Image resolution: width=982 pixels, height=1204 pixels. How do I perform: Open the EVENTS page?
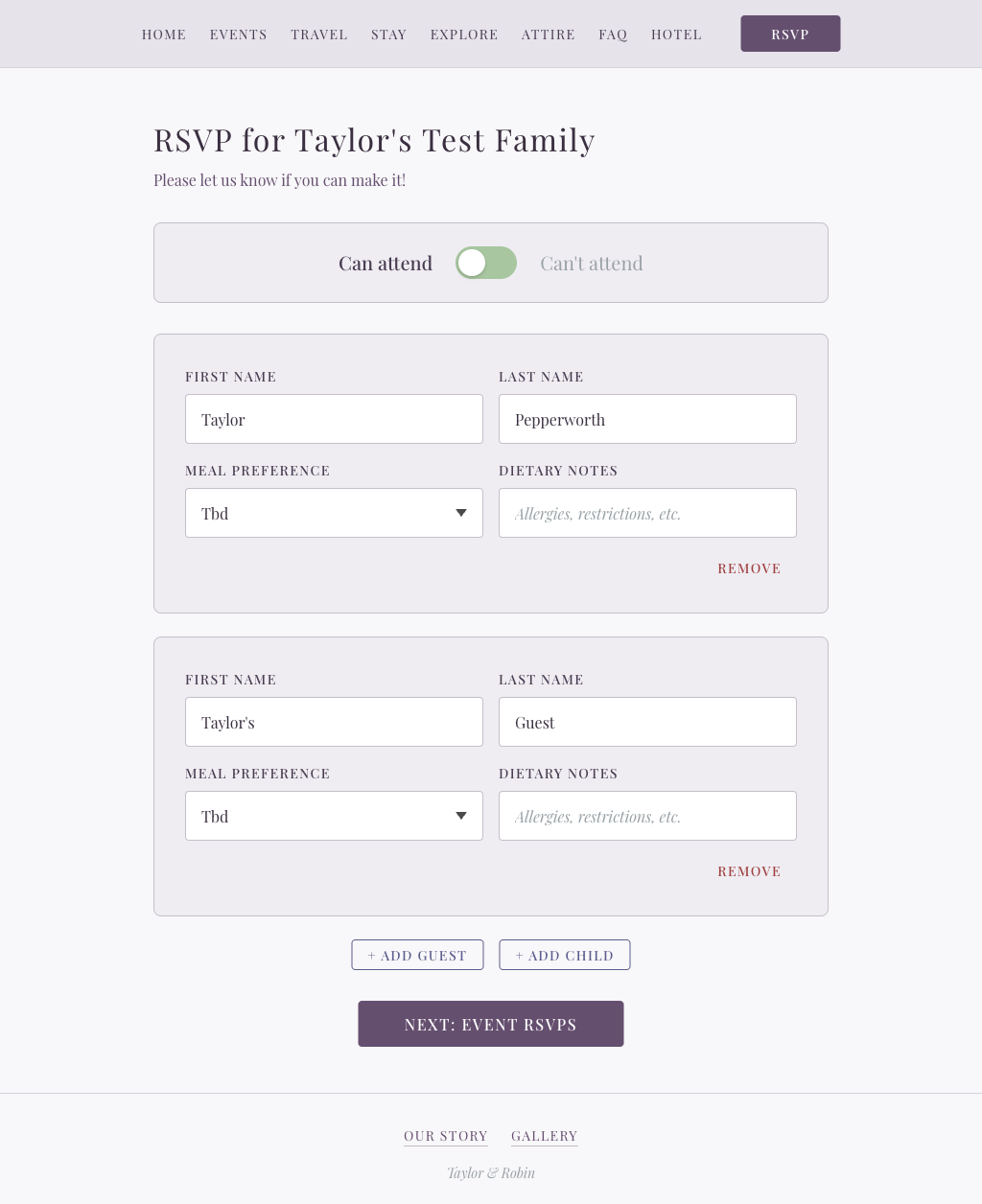click(x=238, y=35)
